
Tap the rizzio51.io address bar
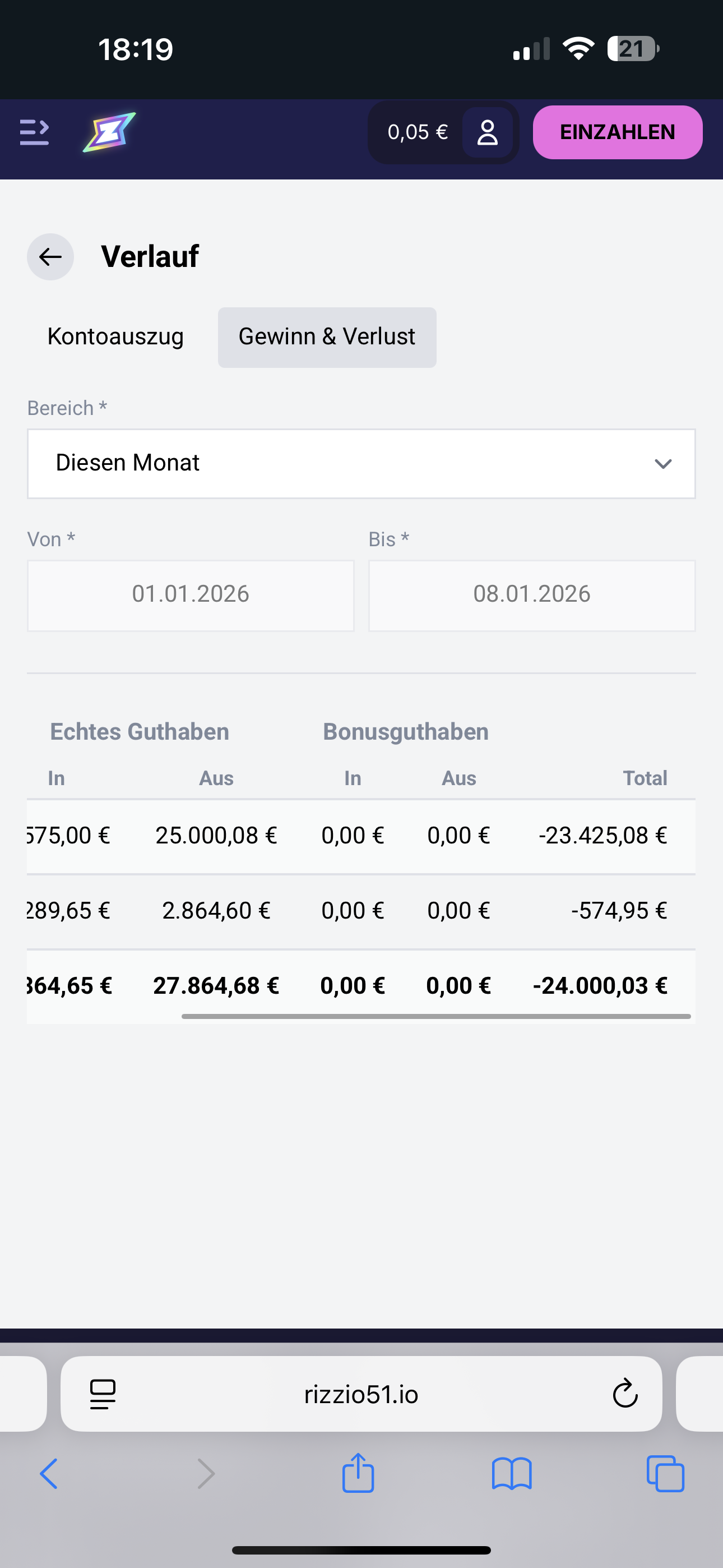point(361,1394)
